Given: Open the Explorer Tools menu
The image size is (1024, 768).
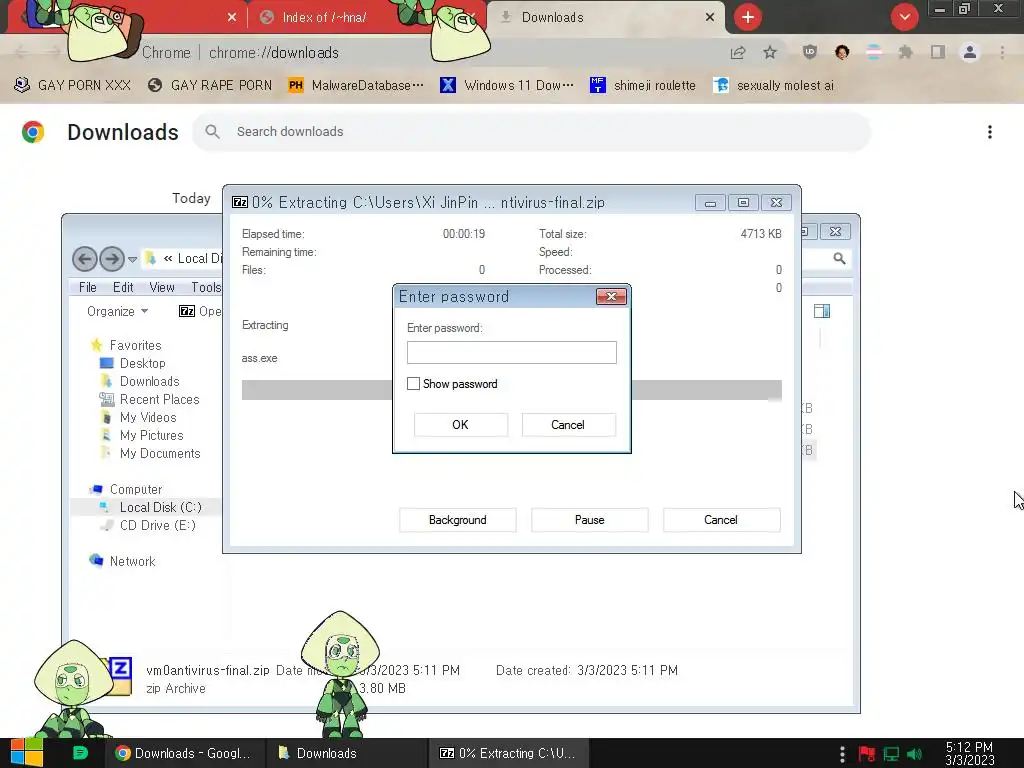Looking at the screenshot, I should coord(206,287).
